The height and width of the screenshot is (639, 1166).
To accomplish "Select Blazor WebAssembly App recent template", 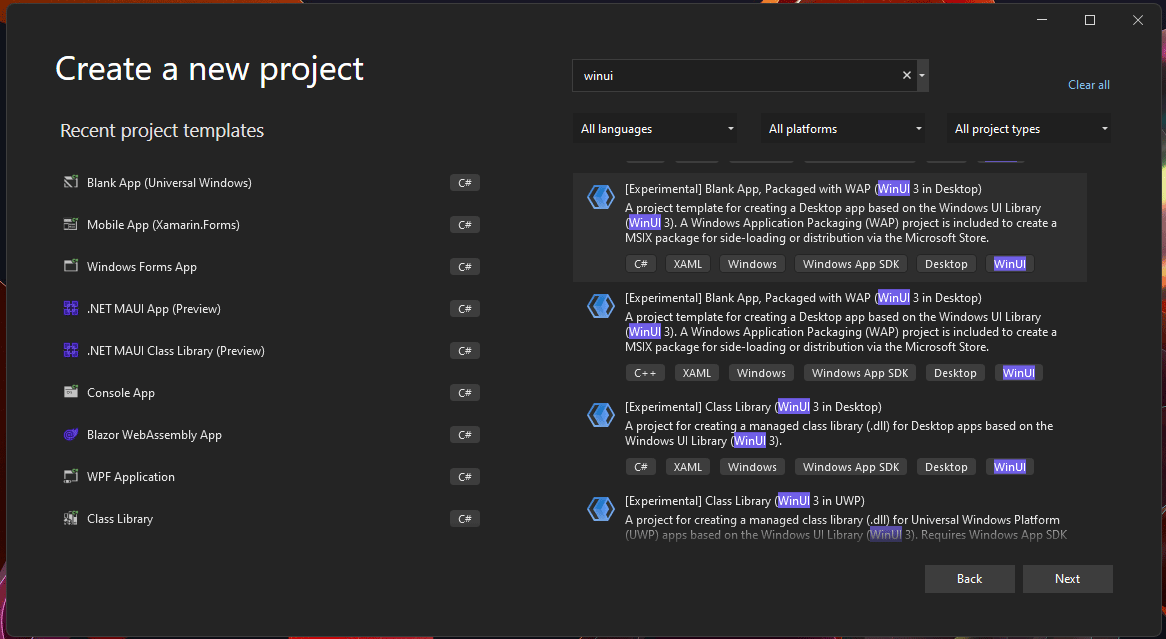I will pyautogui.click(x=154, y=434).
